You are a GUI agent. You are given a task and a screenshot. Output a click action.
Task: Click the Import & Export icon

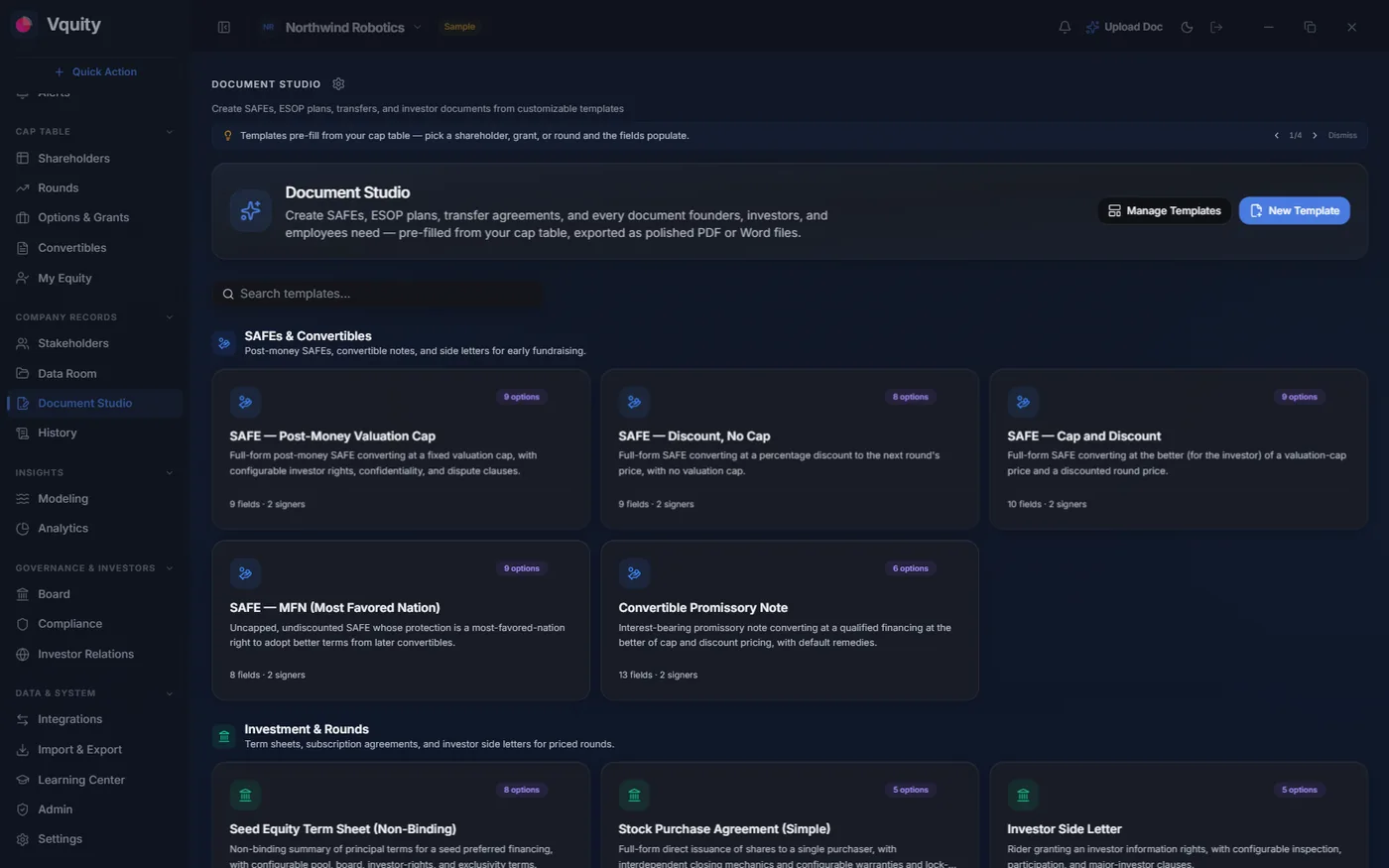[x=23, y=750]
